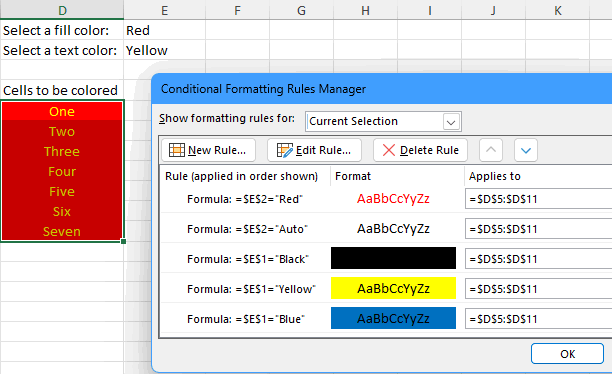The height and width of the screenshot is (374, 612).
Task: Select the cell labeled Seven
Action: point(62,231)
